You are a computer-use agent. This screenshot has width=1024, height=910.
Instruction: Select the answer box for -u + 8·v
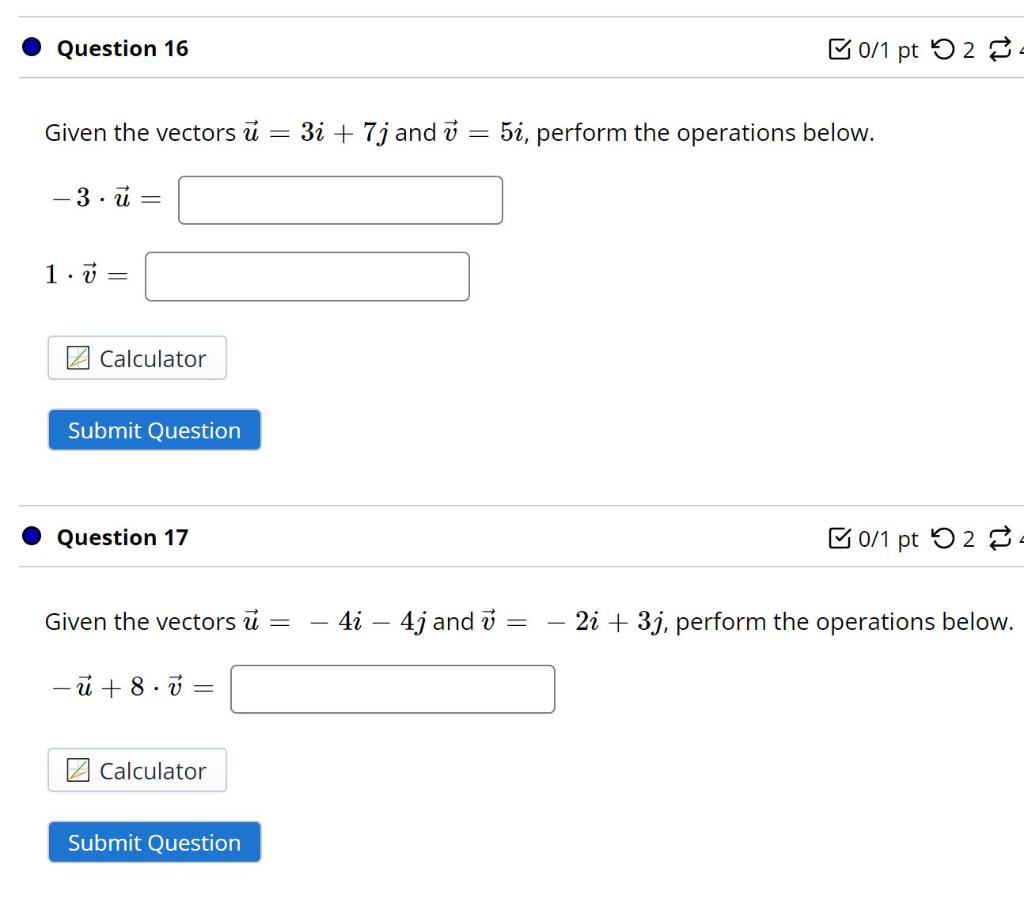point(393,688)
